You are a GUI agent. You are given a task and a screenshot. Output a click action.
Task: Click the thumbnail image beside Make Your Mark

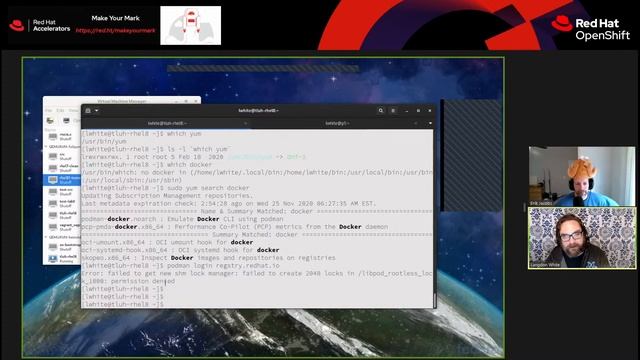click(191, 25)
